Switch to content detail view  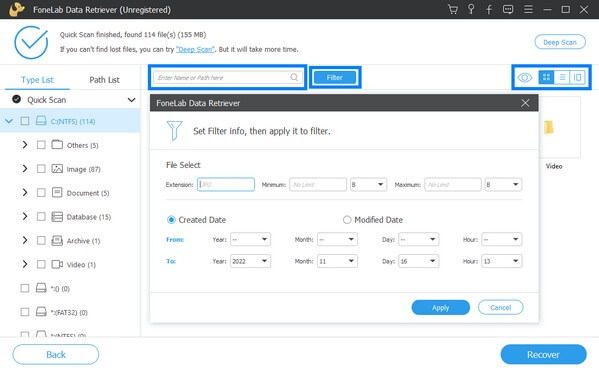pyautogui.click(x=577, y=77)
